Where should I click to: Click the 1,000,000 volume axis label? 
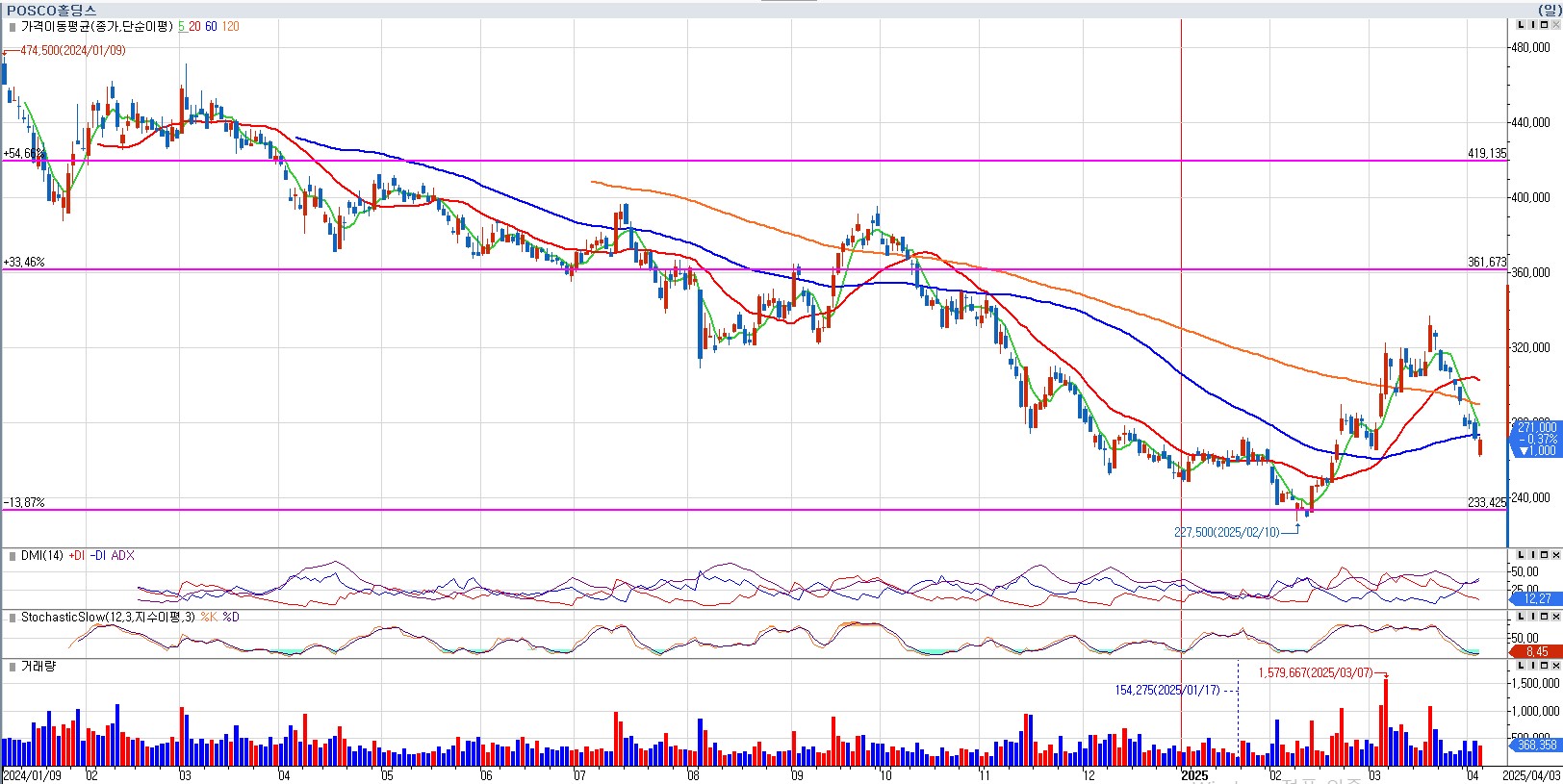(x=1535, y=711)
